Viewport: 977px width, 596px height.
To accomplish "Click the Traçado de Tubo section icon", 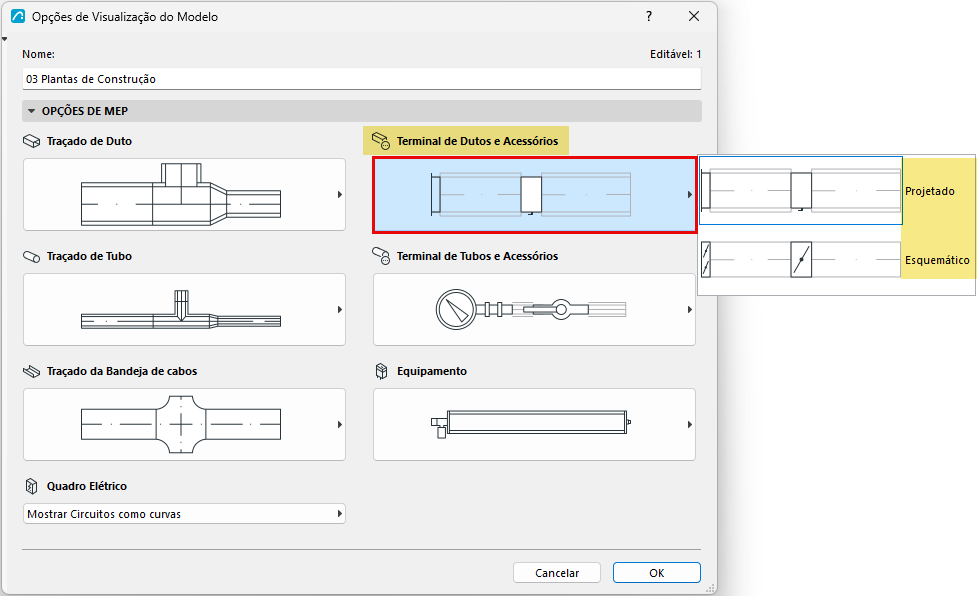I will [32, 257].
